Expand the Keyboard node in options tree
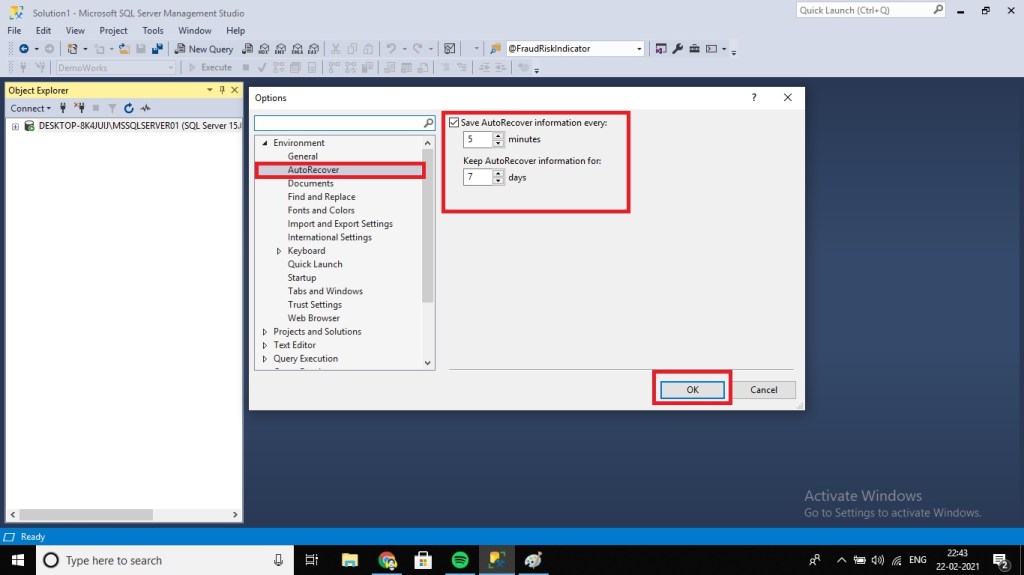The width and height of the screenshot is (1024, 575). tap(279, 251)
